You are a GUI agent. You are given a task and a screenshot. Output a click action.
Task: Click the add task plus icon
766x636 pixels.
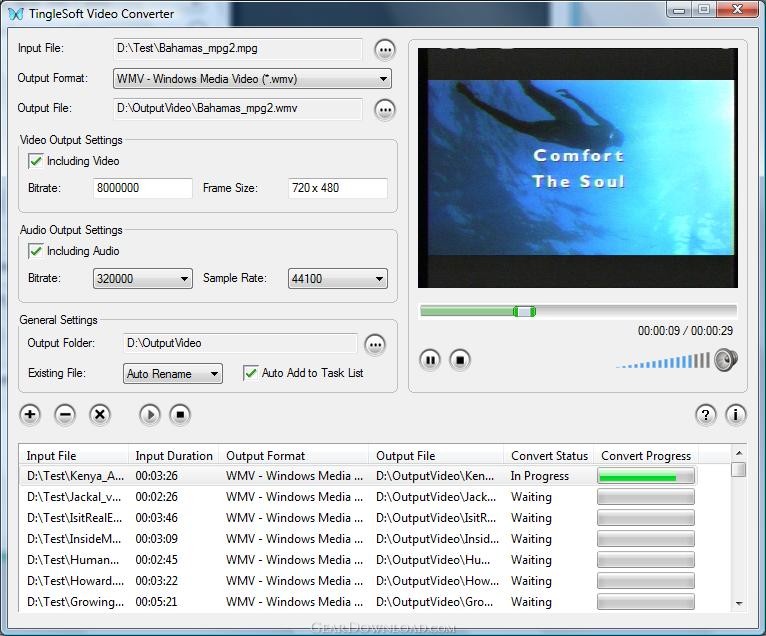pos(30,415)
